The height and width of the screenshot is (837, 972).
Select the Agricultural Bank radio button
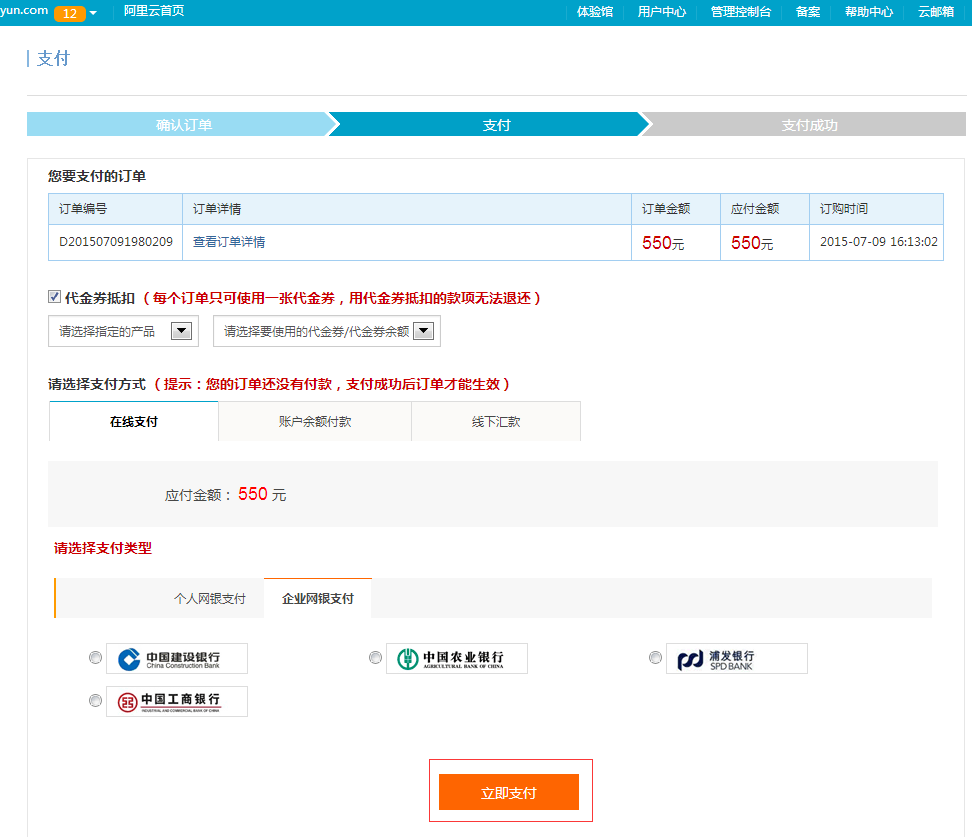375,658
